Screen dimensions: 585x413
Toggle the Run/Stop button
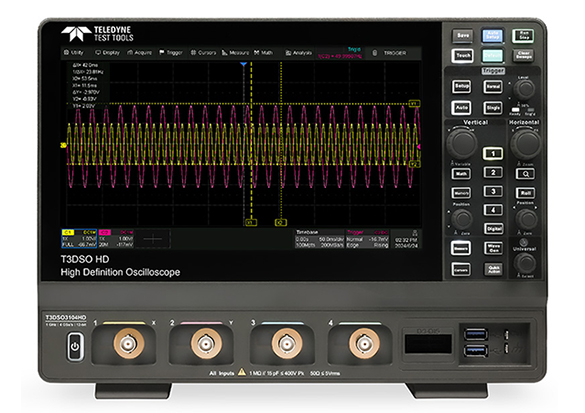tap(523, 35)
